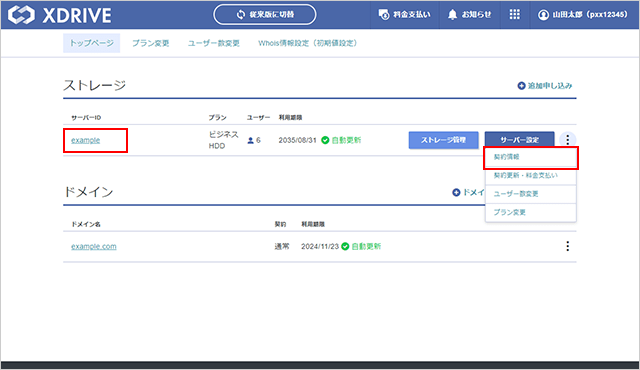Click the green 自動更新 check for storage
Screen dimensions: 640x370
[325, 140]
